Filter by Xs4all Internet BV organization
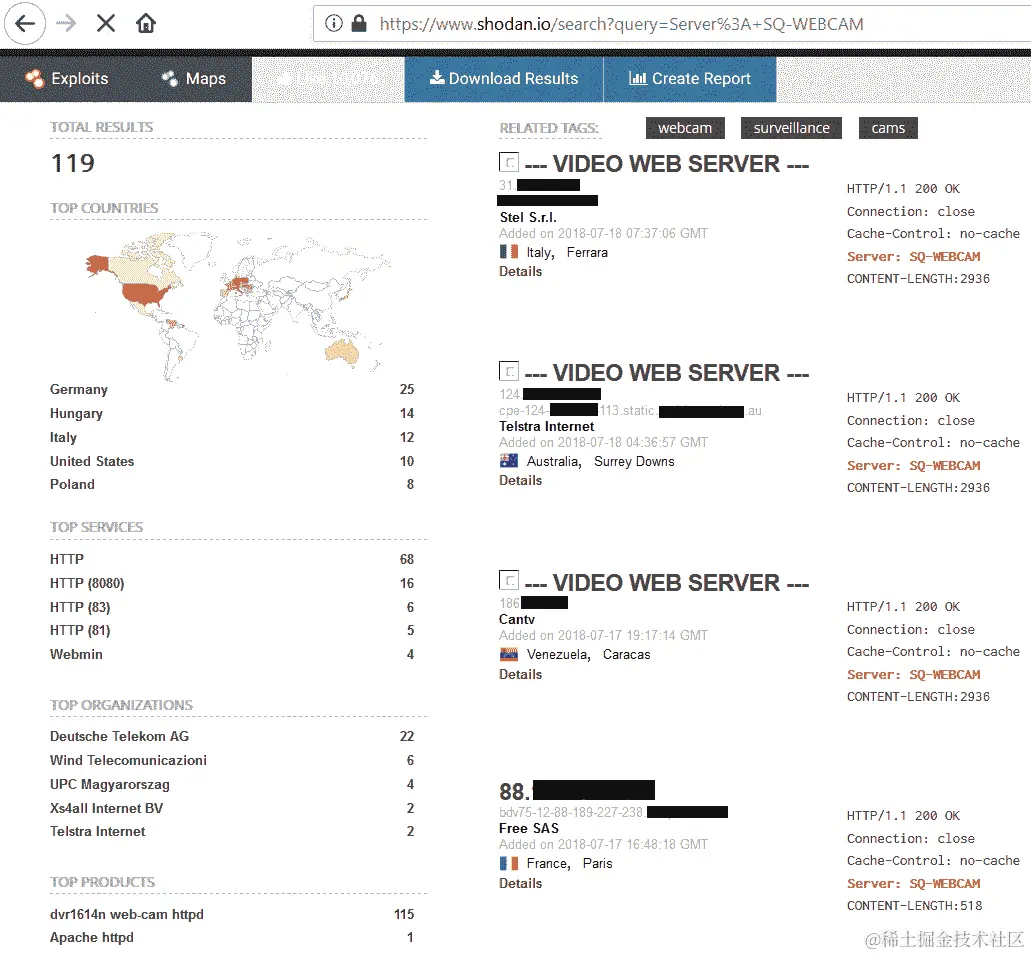This screenshot has height=956, width=1031. [x=107, y=808]
